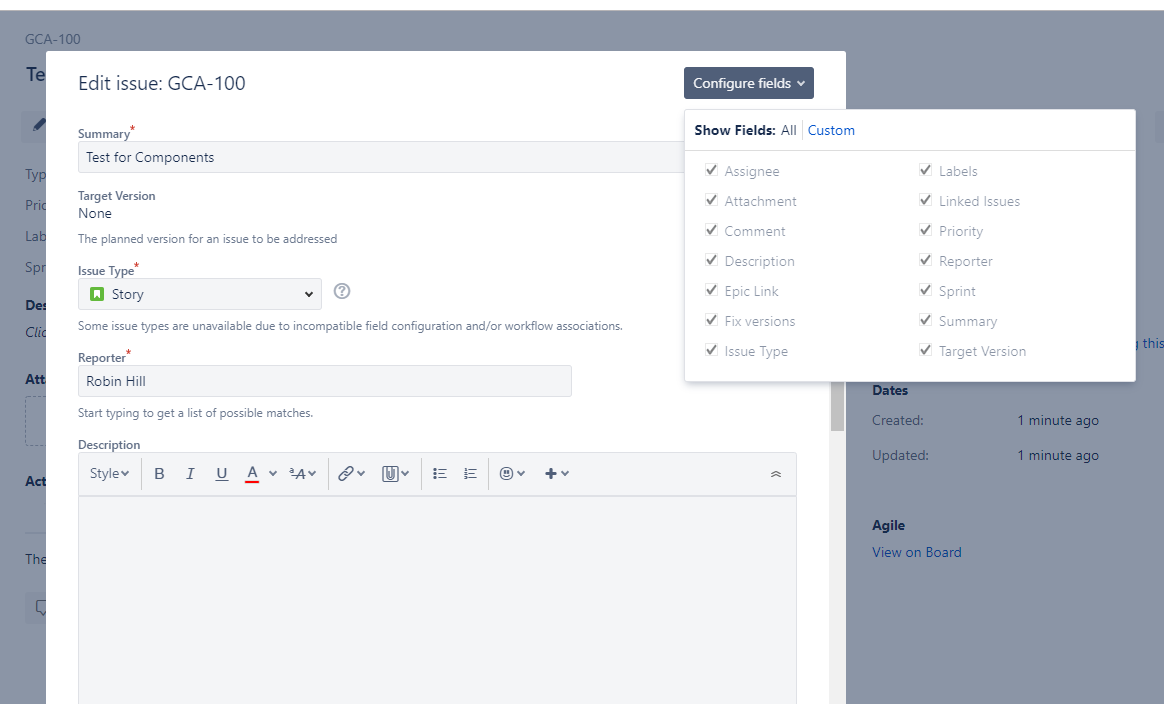The height and width of the screenshot is (704, 1164).
Task: Click the Created 1 minute ago value
Action: pyautogui.click(x=1058, y=420)
